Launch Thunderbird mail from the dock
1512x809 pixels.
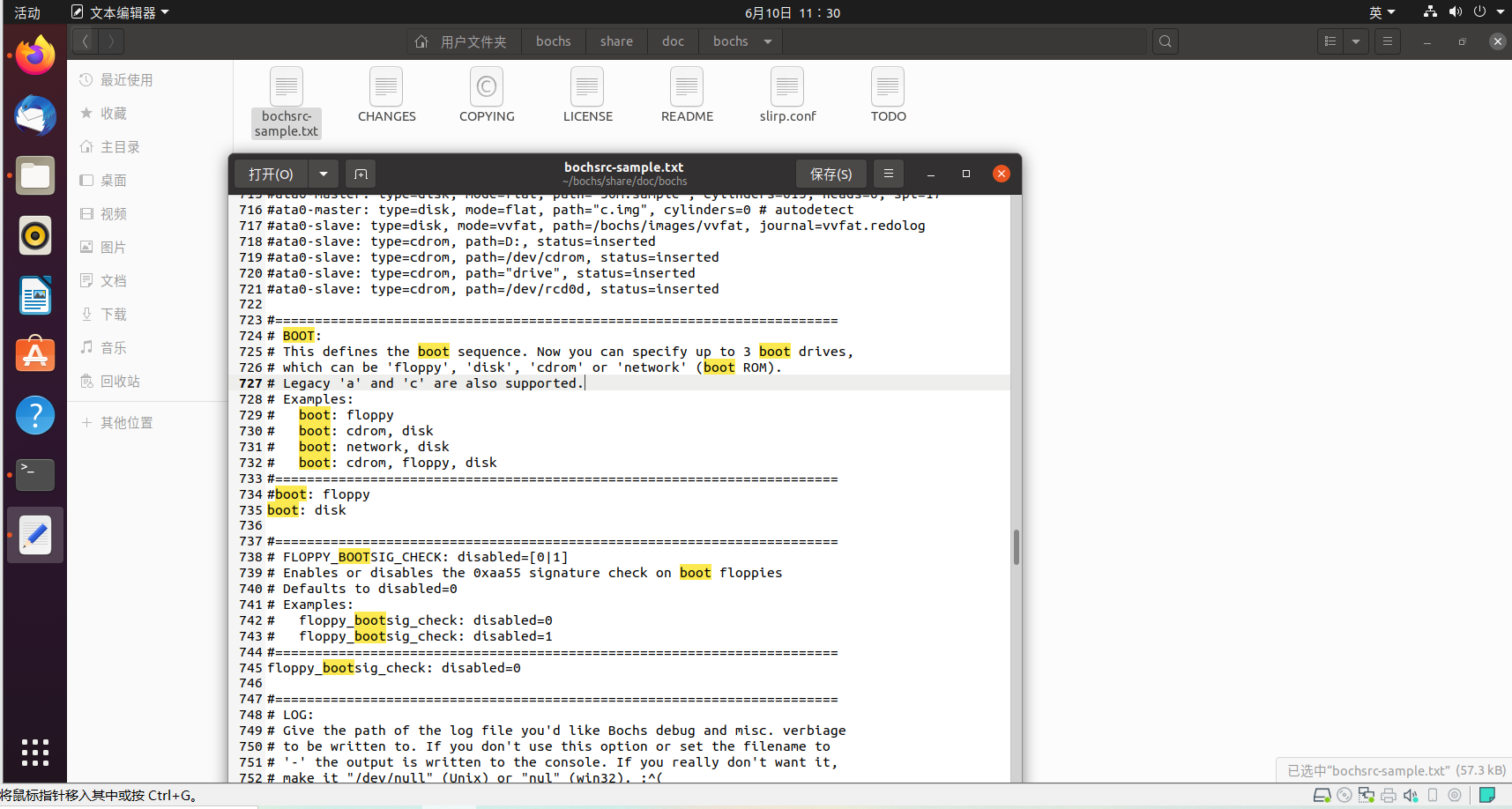pos(35,115)
